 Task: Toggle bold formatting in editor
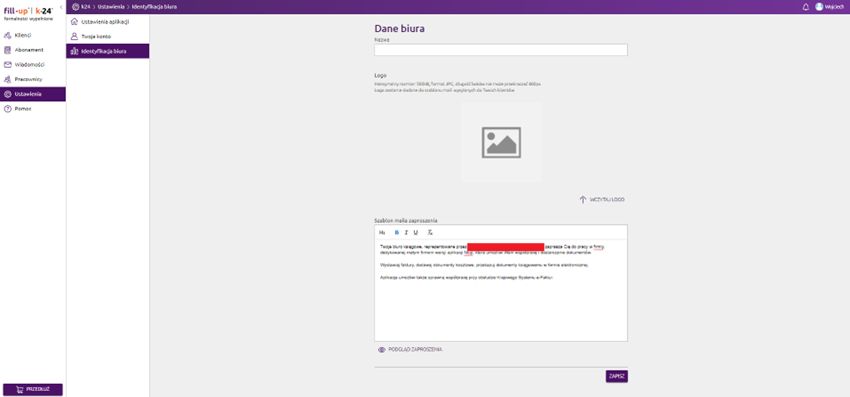tap(396, 232)
